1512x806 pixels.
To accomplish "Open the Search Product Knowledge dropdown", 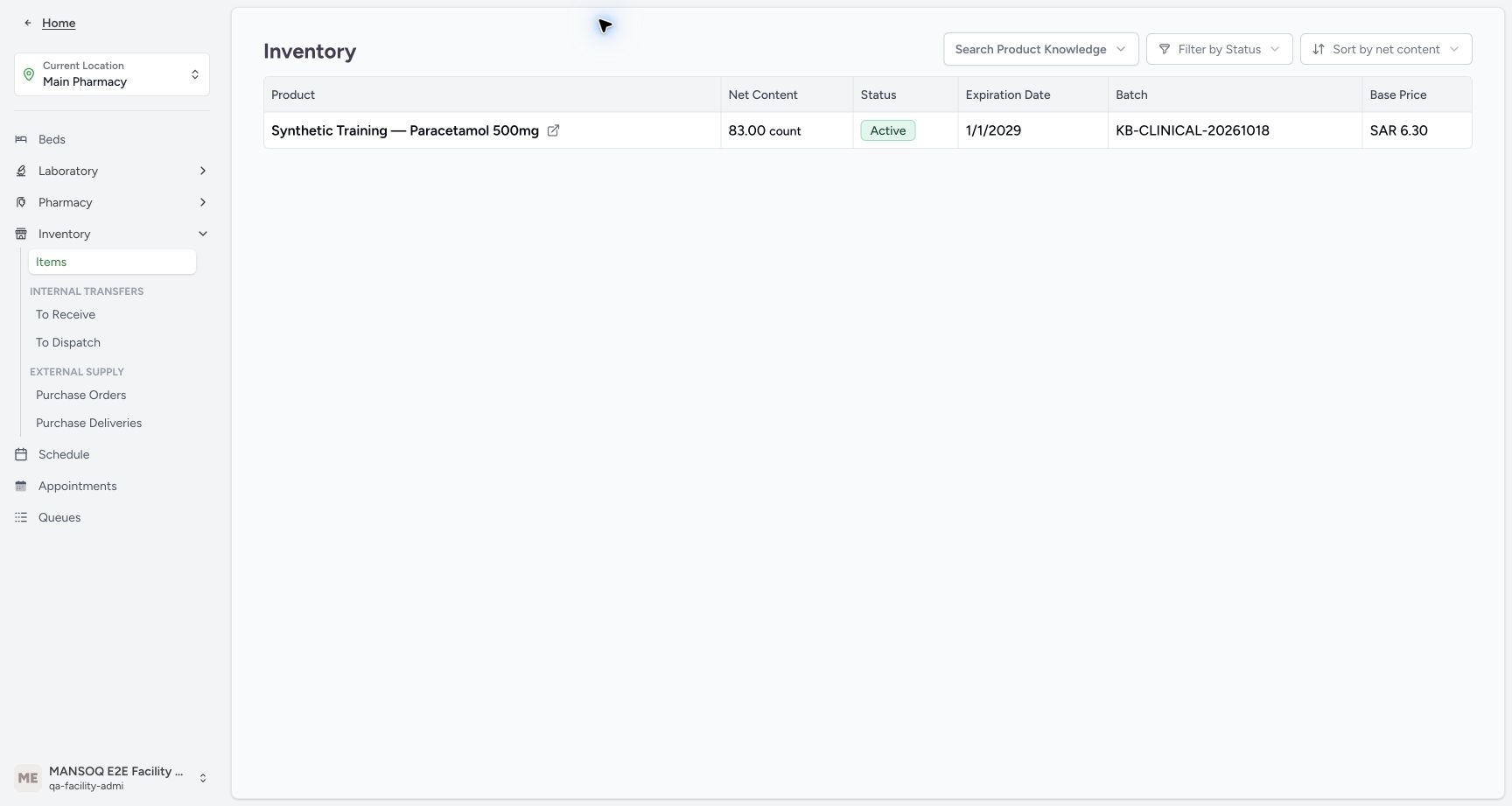I will (x=1040, y=49).
